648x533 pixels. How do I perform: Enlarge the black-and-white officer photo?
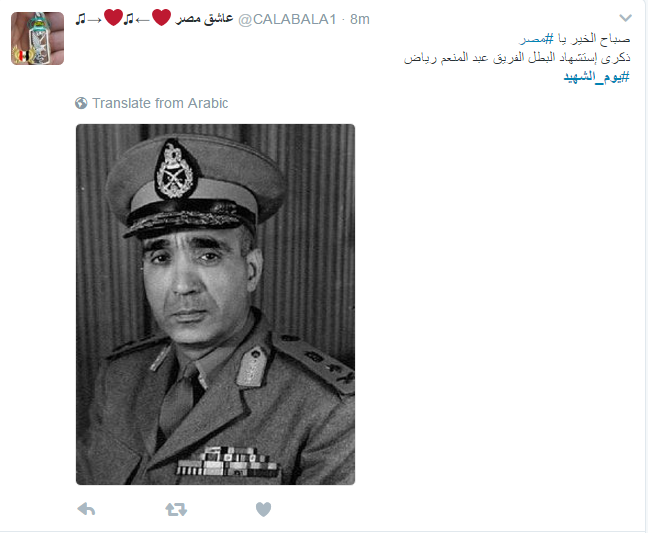click(x=215, y=305)
